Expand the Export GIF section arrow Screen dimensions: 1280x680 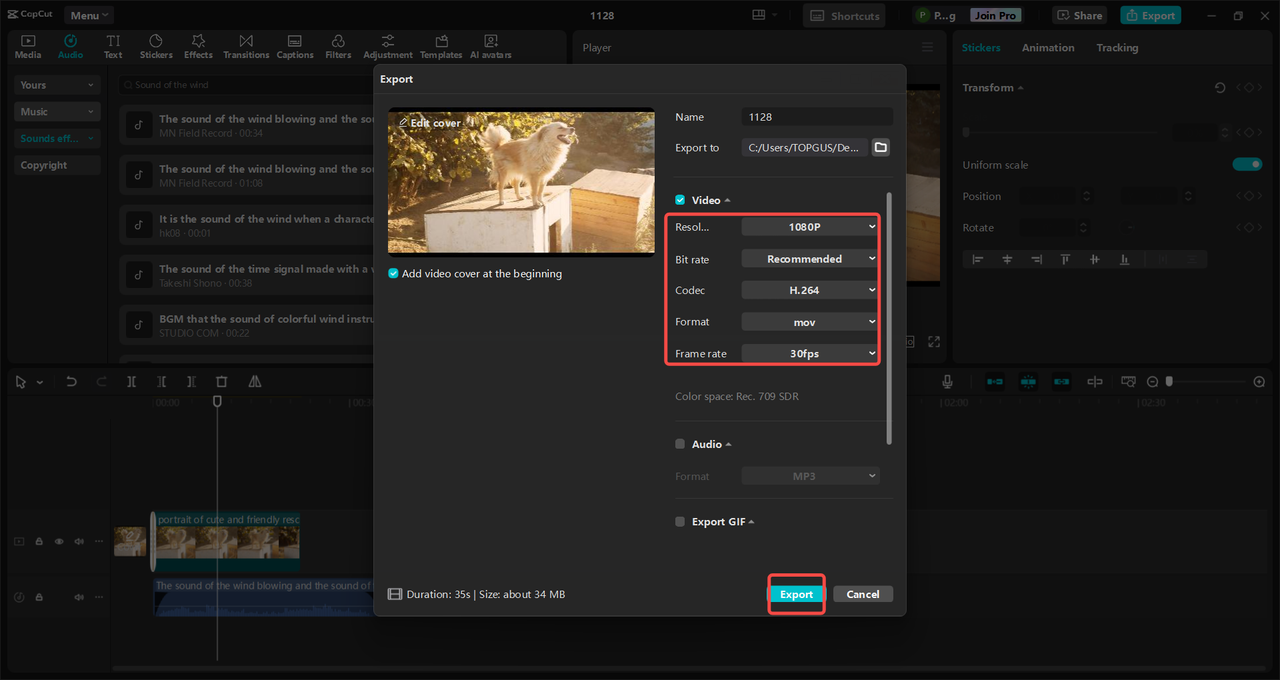pos(751,522)
